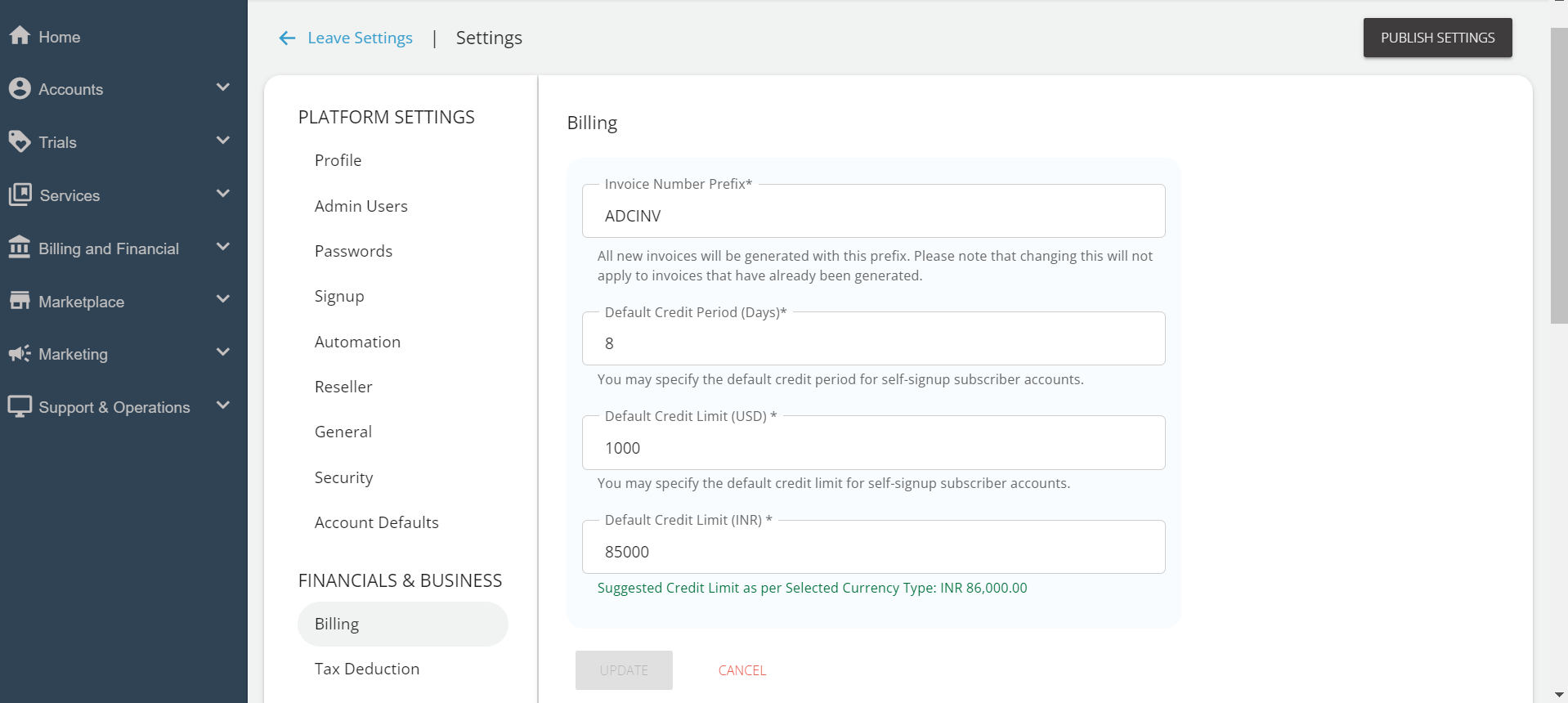1568x703 pixels.
Task: Click the Billing and Financial bank icon
Action: coord(20,248)
